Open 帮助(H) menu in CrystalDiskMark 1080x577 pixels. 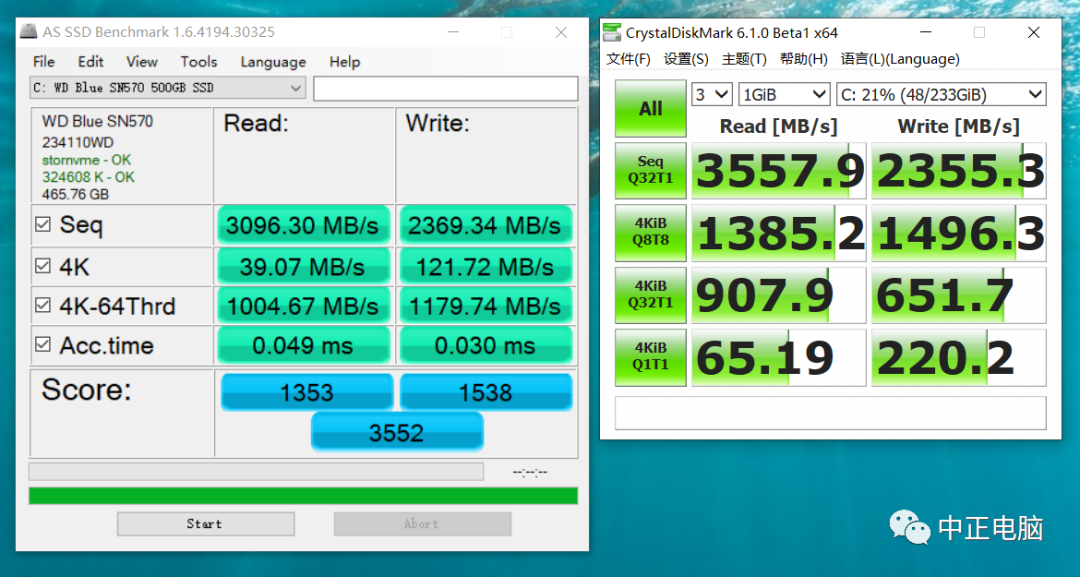pyautogui.click(x=803, y=59)
